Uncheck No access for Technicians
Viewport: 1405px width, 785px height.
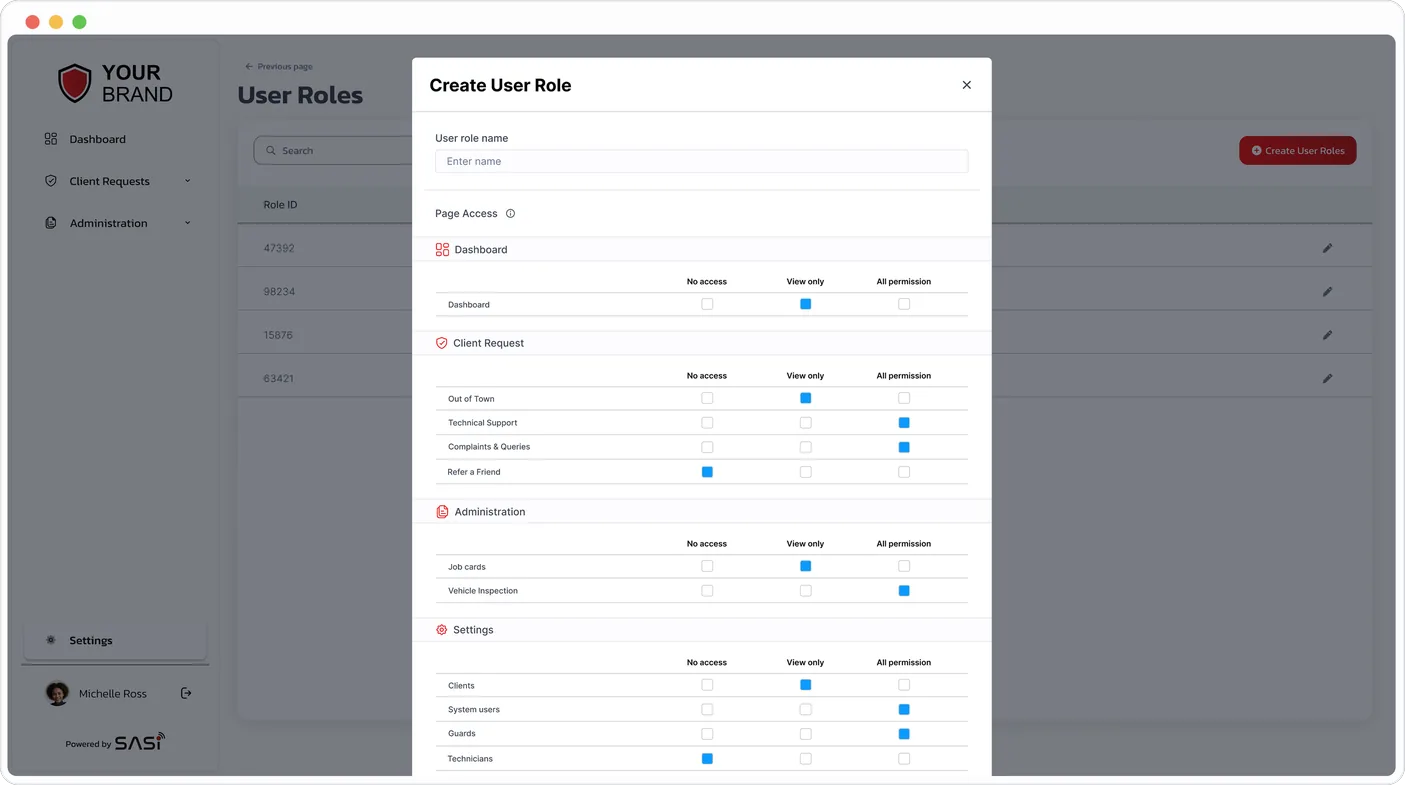point(707,759)
